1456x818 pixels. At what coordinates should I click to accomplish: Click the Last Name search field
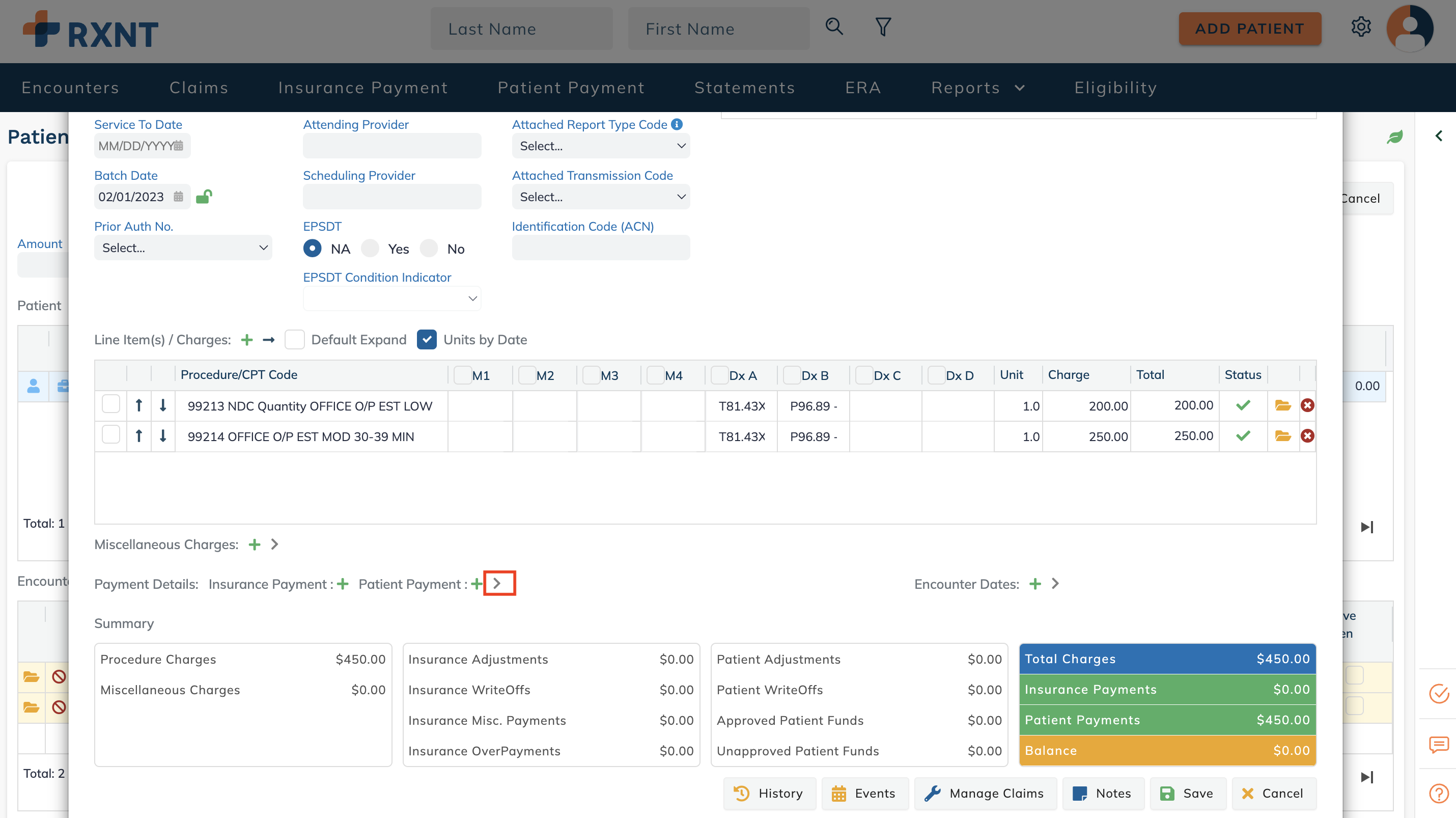[521, 28]
